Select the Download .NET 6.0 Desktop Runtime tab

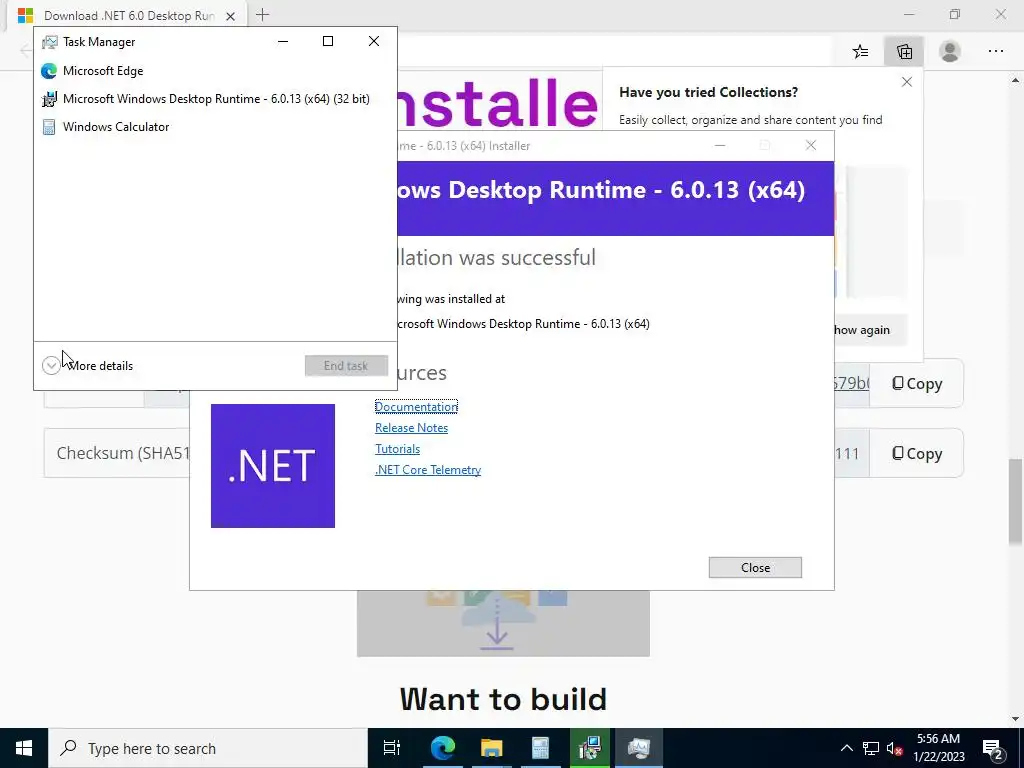[128, 15]
